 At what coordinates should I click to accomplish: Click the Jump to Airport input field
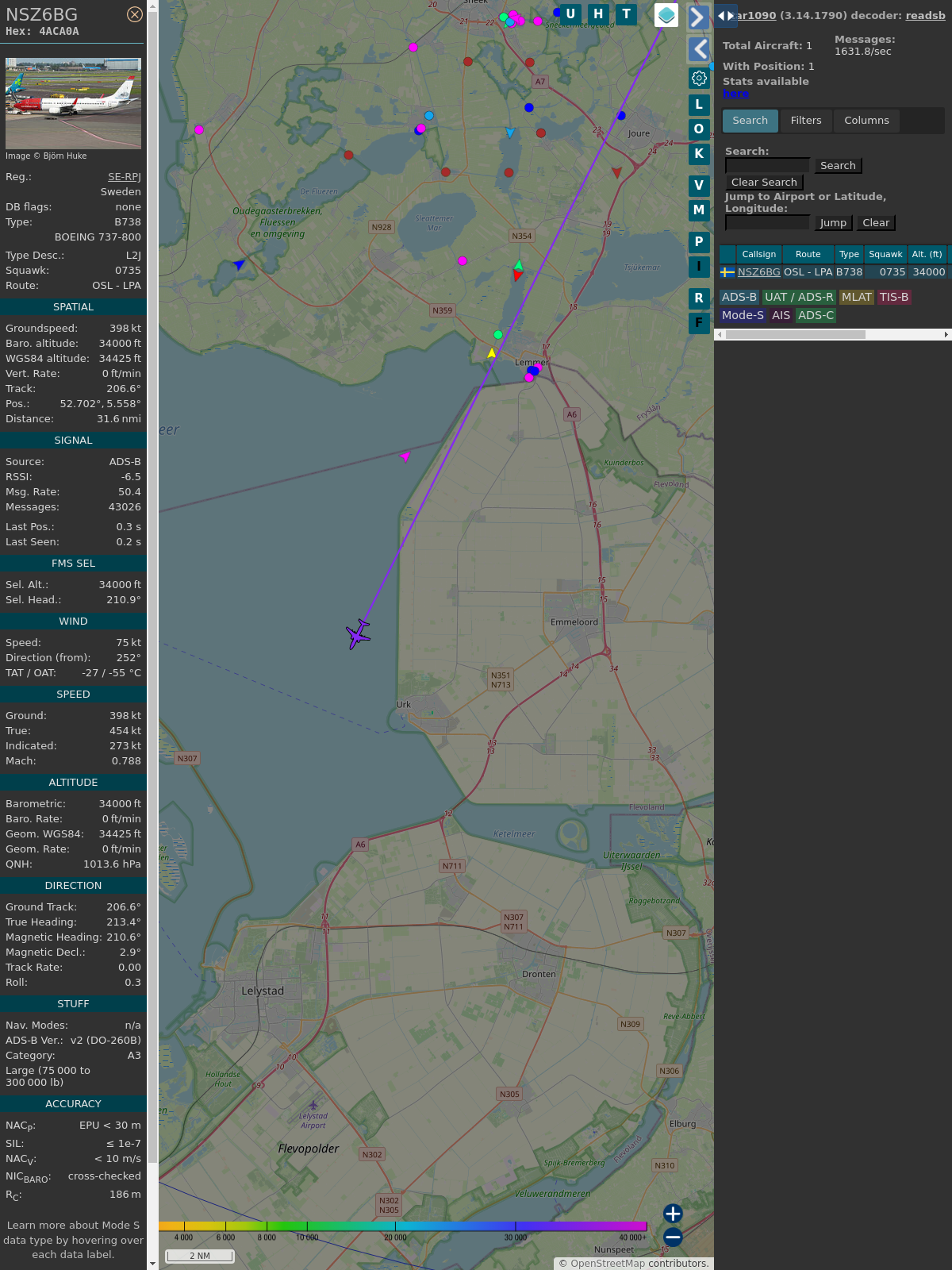point(767,223)
